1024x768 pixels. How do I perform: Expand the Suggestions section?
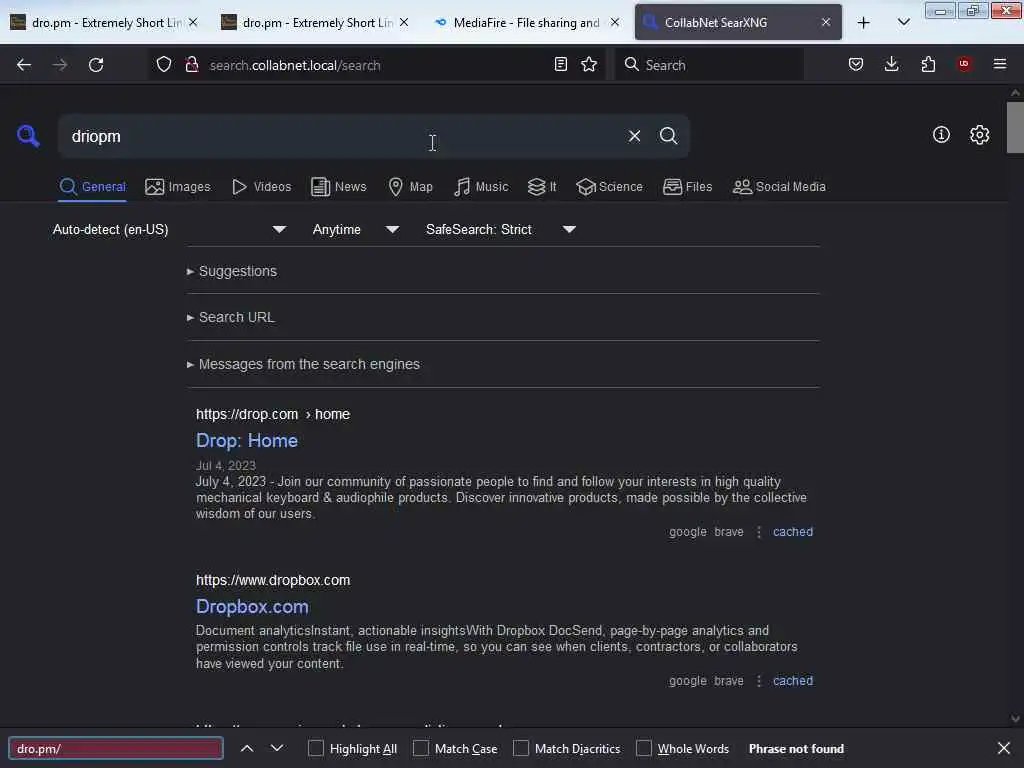[x=232, y=271]
